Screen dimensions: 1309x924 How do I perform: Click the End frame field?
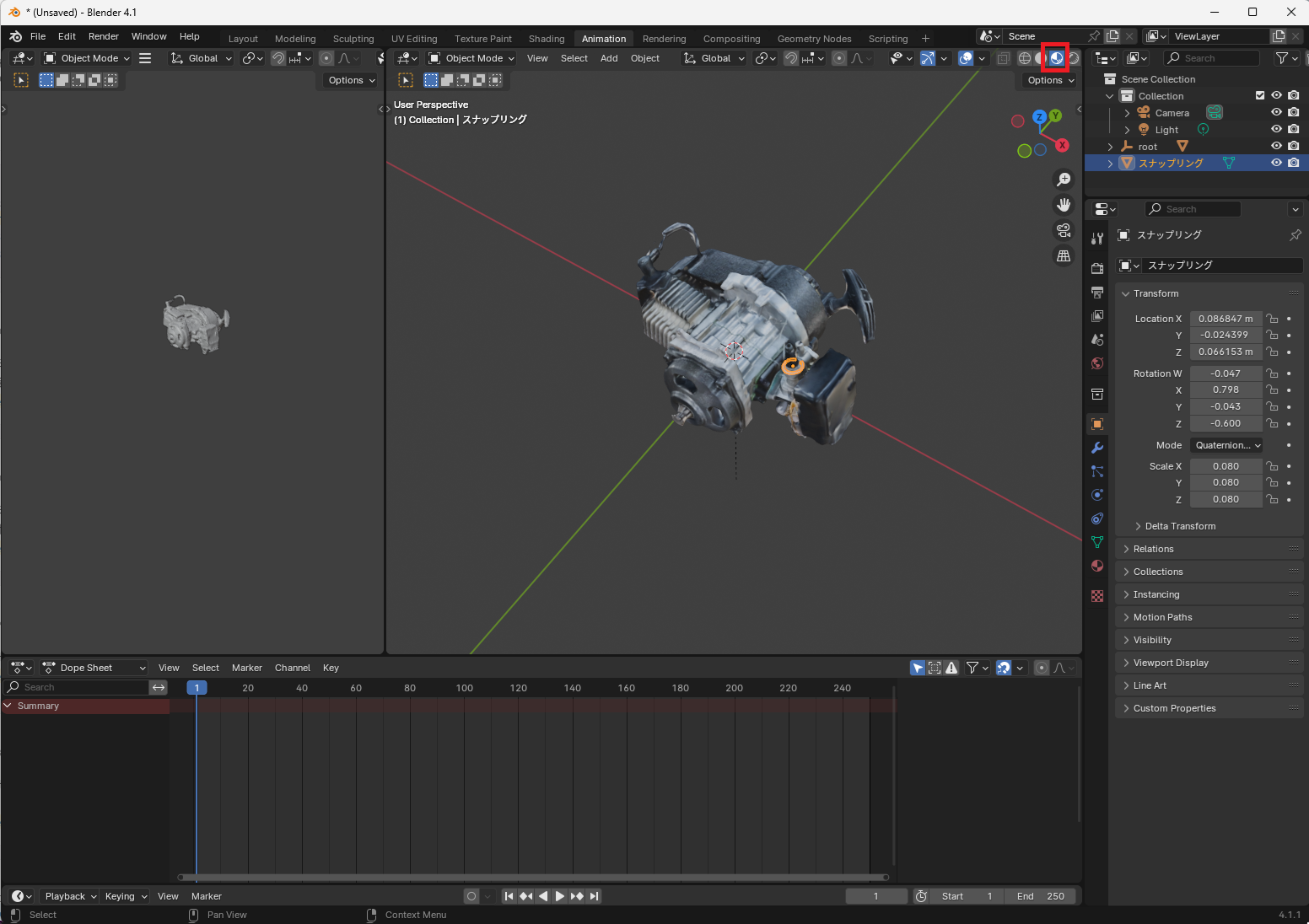[x=1041, y=896]
